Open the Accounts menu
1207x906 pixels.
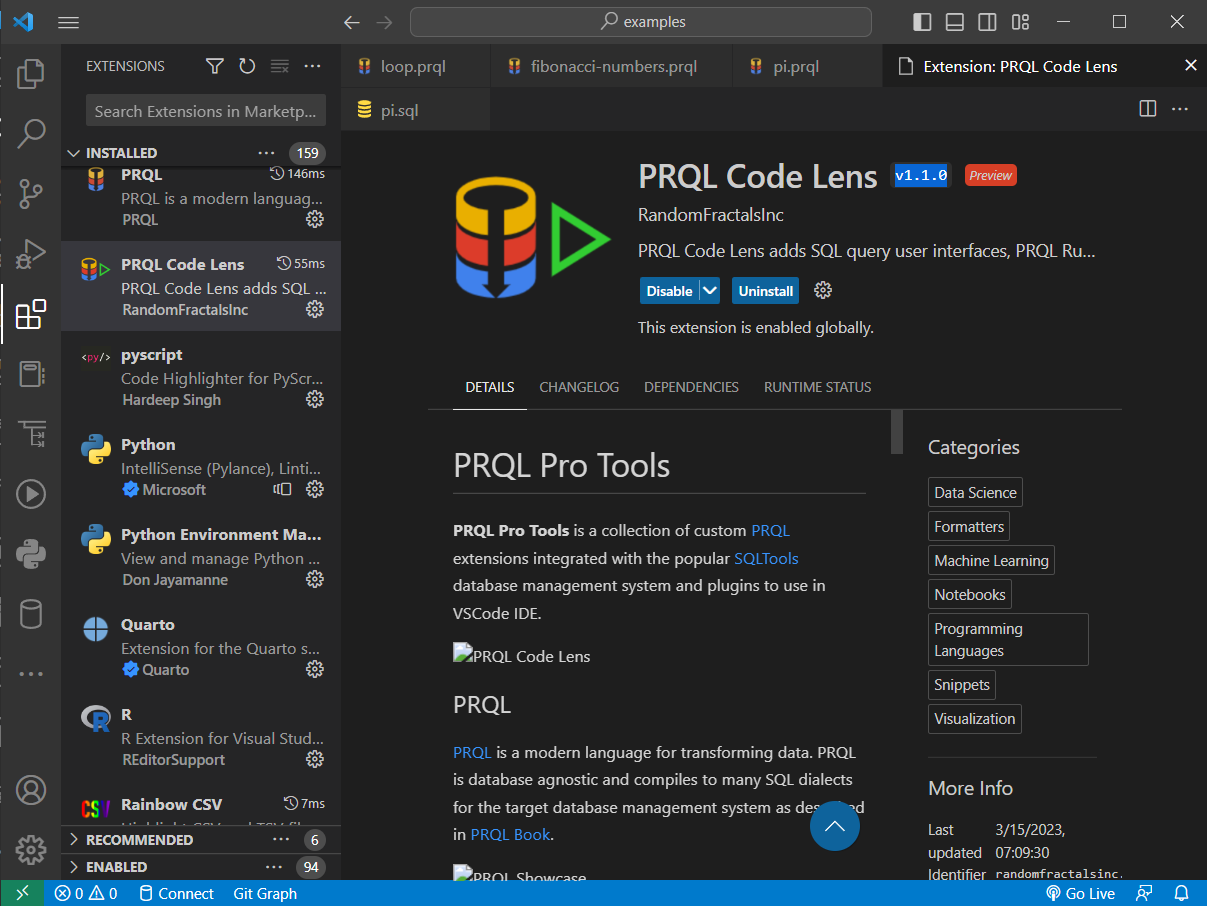[x=31, y=790]
